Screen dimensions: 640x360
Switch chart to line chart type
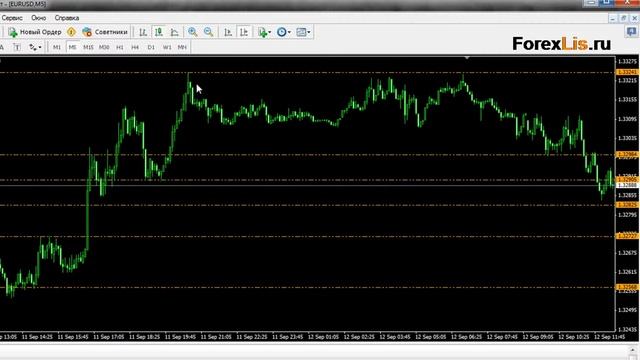click(x=175, y=32)
